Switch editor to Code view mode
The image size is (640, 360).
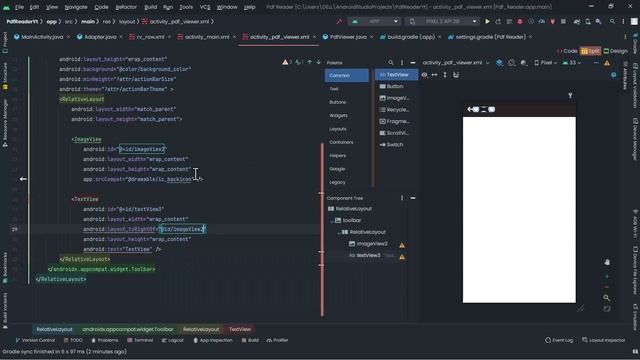tap(567, 51)
